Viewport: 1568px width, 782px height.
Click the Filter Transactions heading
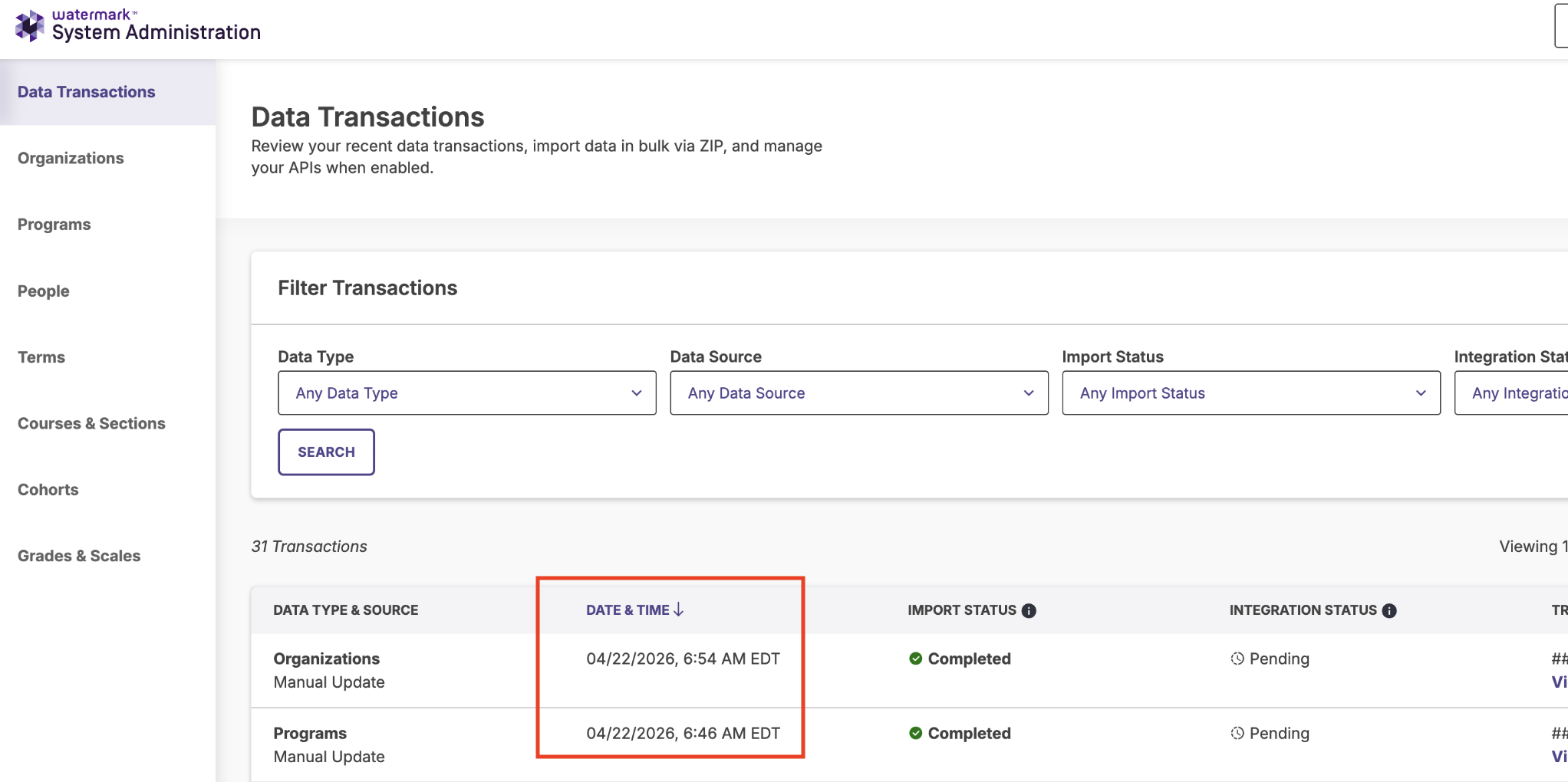pos(367,288)
